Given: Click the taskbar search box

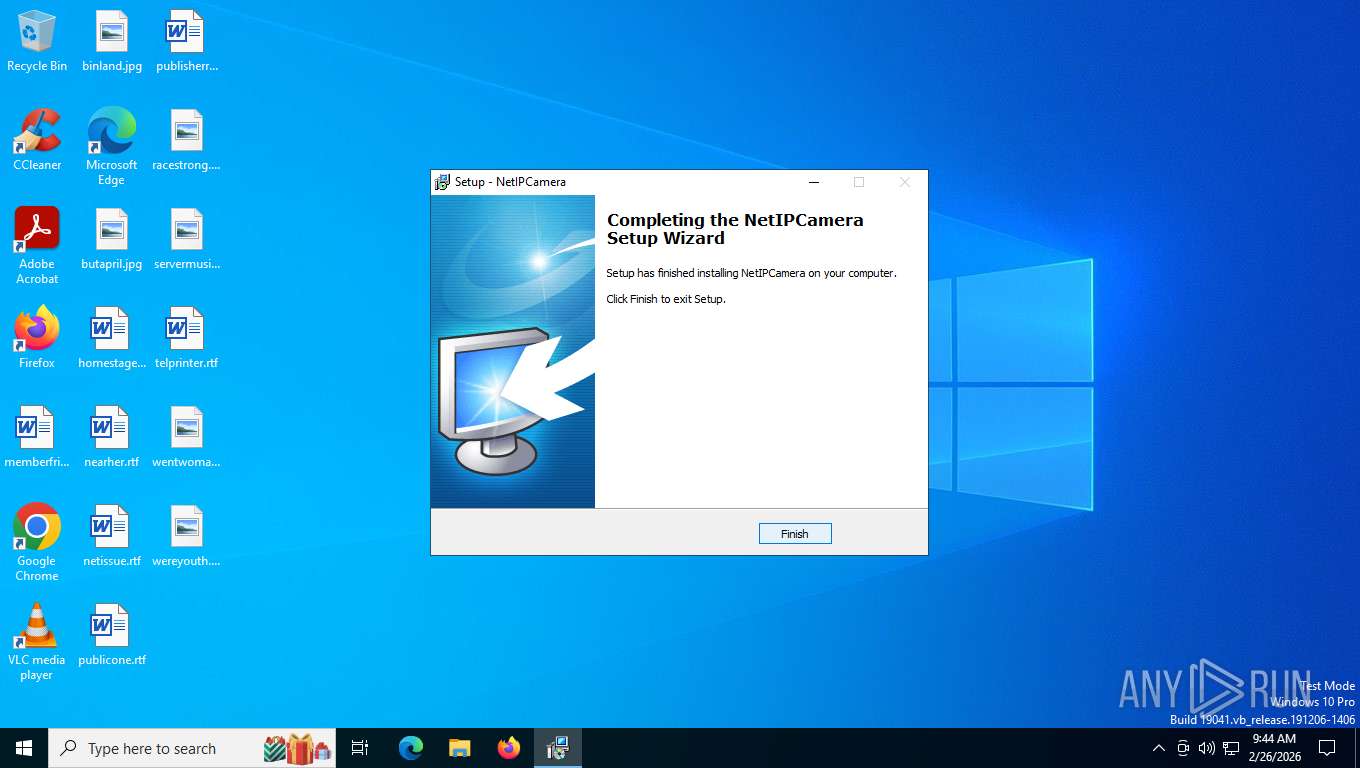Looking at the screenshot, I should (x=192, y=748).
